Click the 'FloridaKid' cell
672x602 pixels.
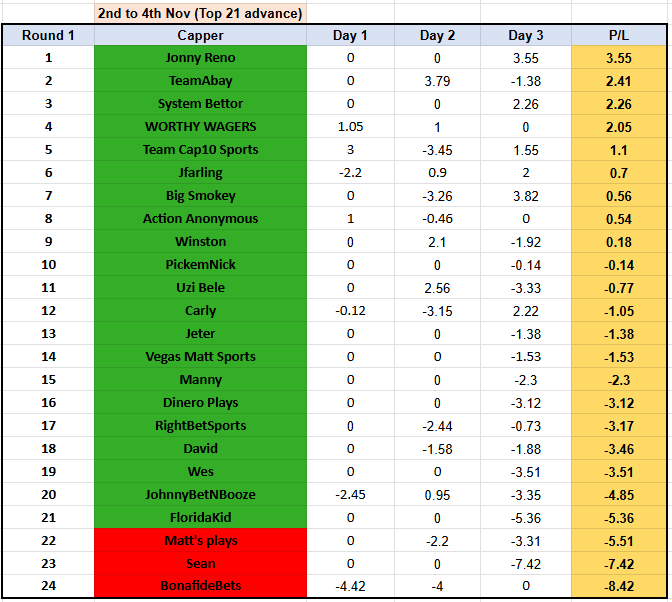coord(200,518)
